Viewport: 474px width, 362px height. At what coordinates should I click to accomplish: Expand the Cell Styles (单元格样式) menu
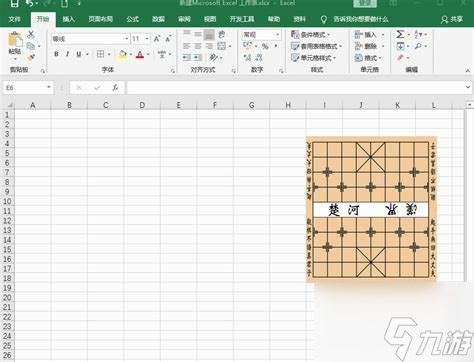pos(314,58)
